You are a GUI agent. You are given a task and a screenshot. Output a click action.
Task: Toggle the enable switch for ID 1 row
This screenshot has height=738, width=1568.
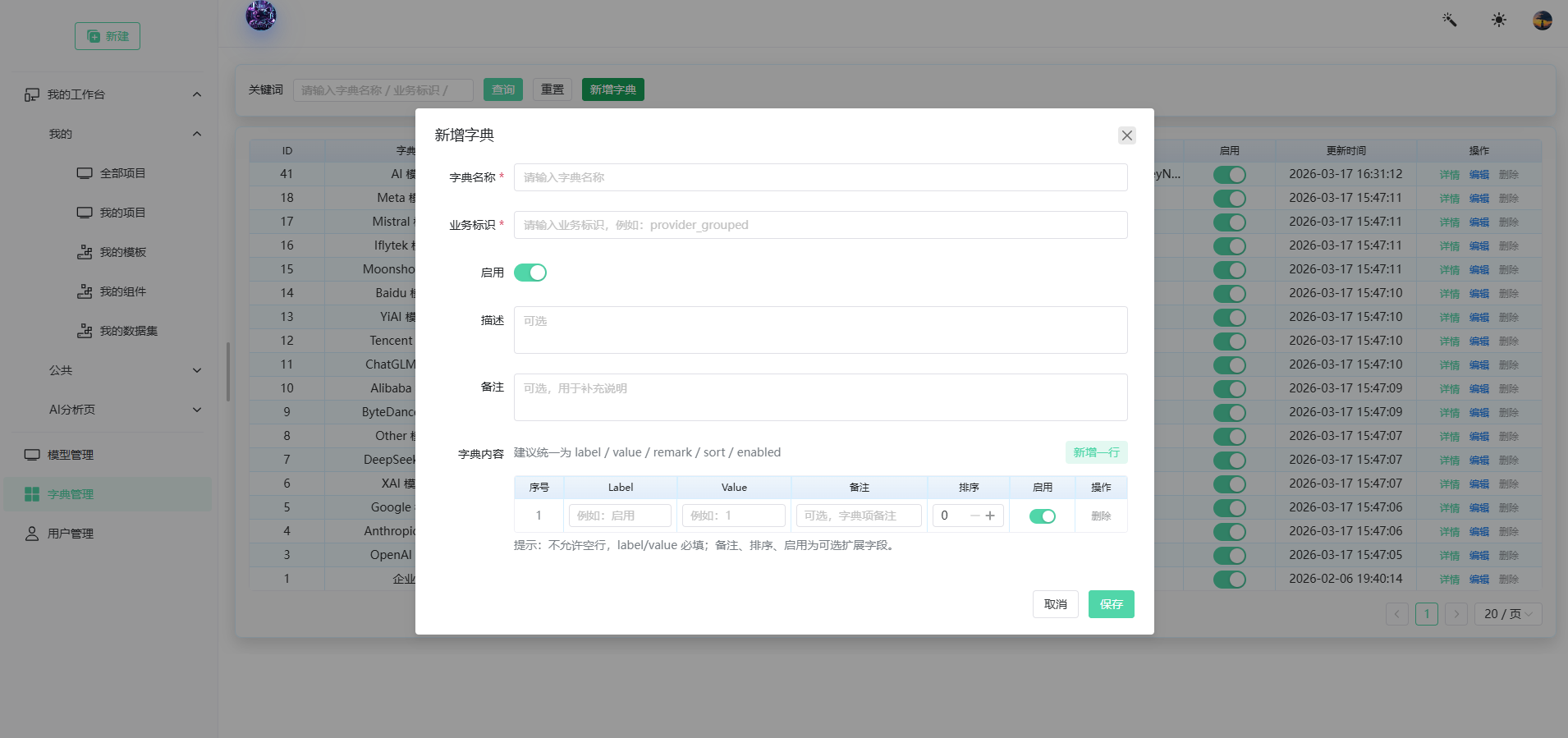1230,580
